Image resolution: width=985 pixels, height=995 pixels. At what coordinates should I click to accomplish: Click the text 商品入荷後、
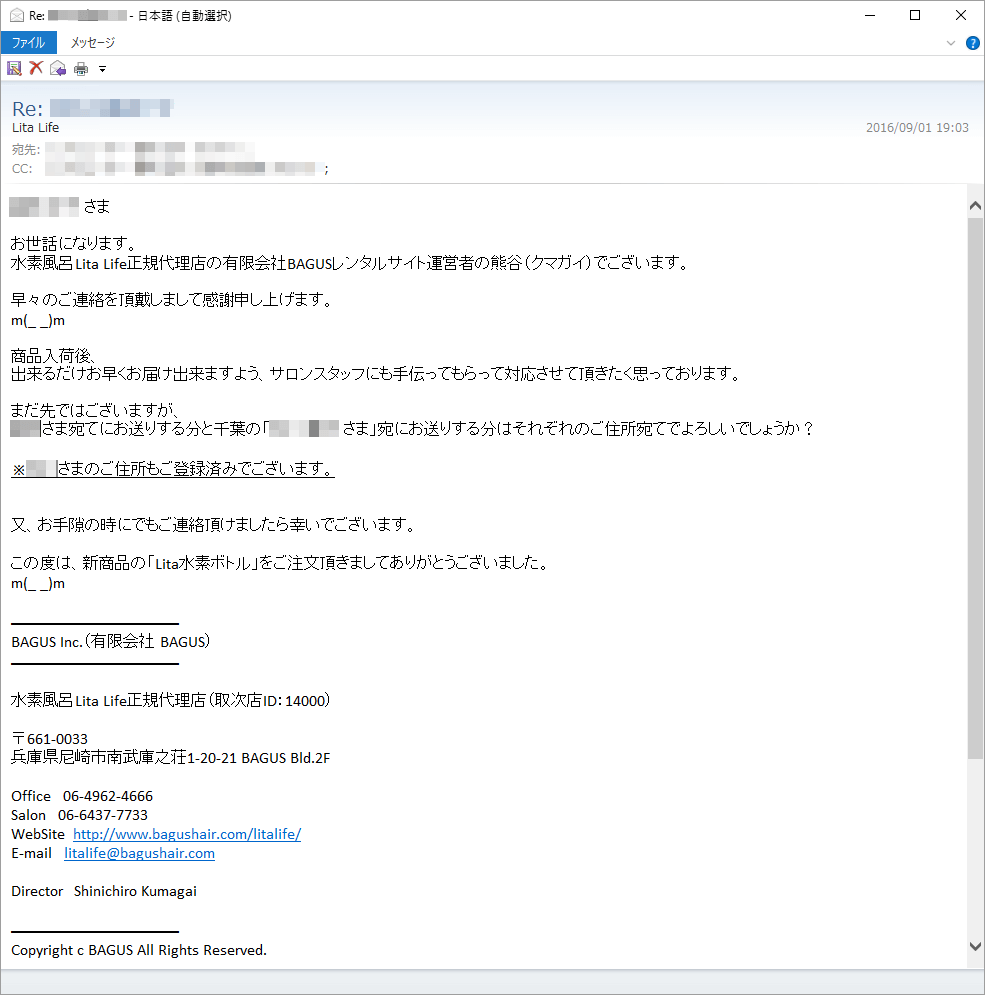pos(53,355)
